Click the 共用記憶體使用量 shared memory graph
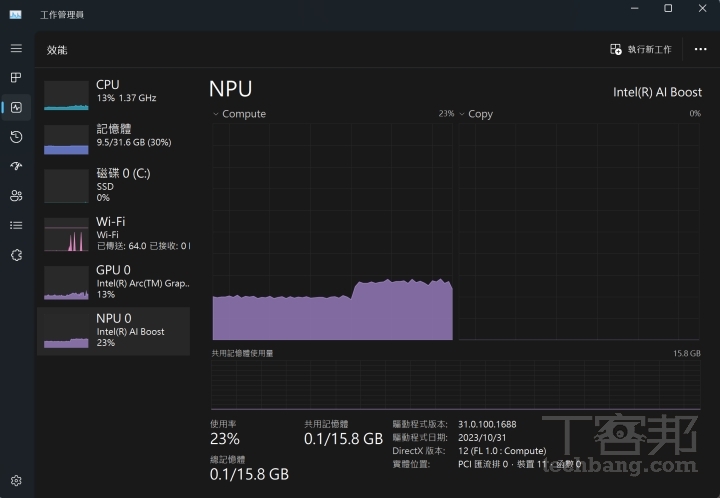Viewport: 720px width, 498px height. click(456, 385)
